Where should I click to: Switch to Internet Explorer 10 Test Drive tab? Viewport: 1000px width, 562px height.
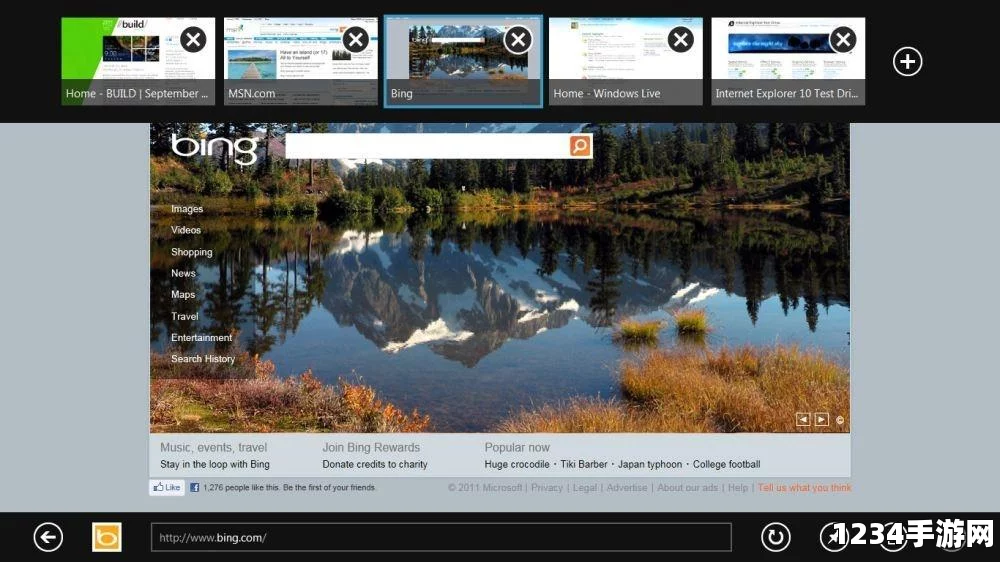tap(788, 61)
